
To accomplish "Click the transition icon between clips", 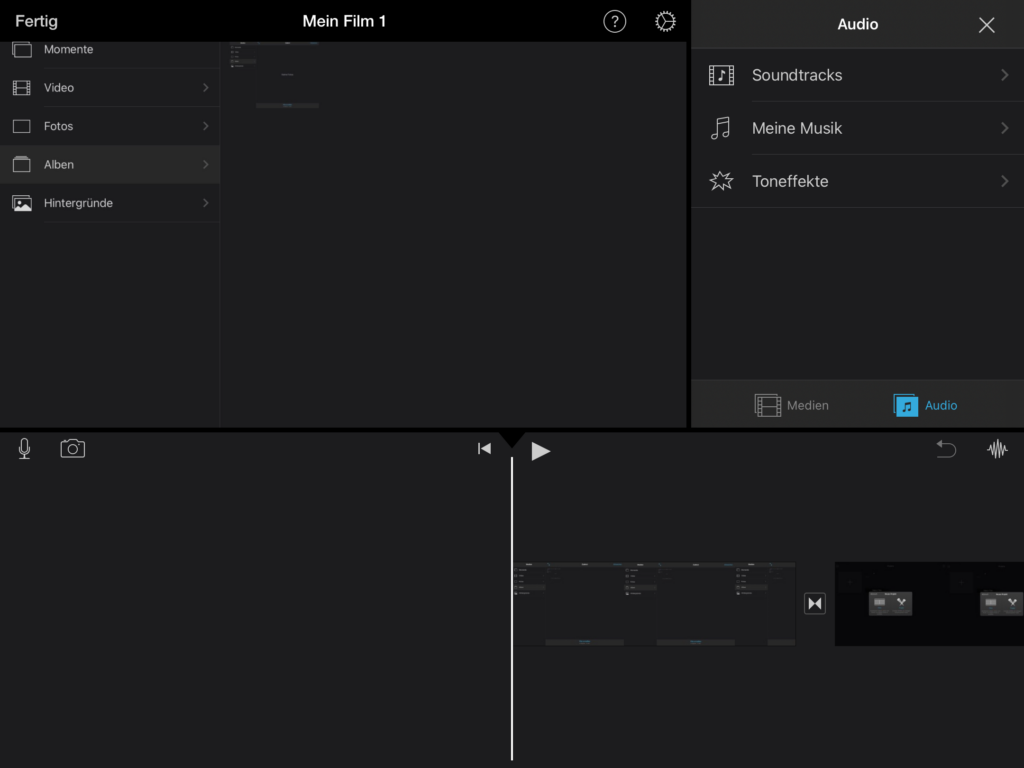I will tap(815, 604).
